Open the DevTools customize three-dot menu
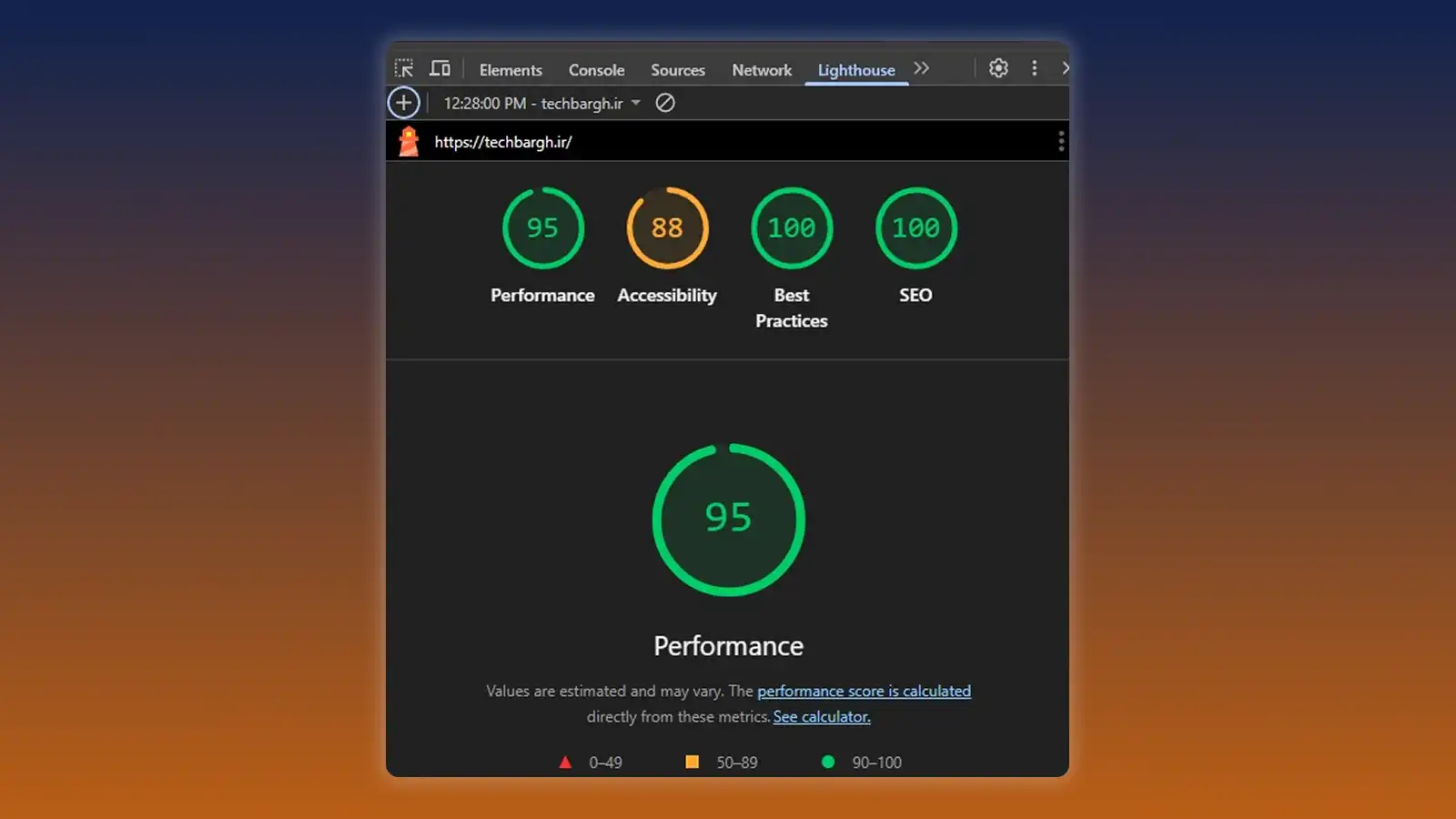1456x819 pixels. tap(1034, 68)
